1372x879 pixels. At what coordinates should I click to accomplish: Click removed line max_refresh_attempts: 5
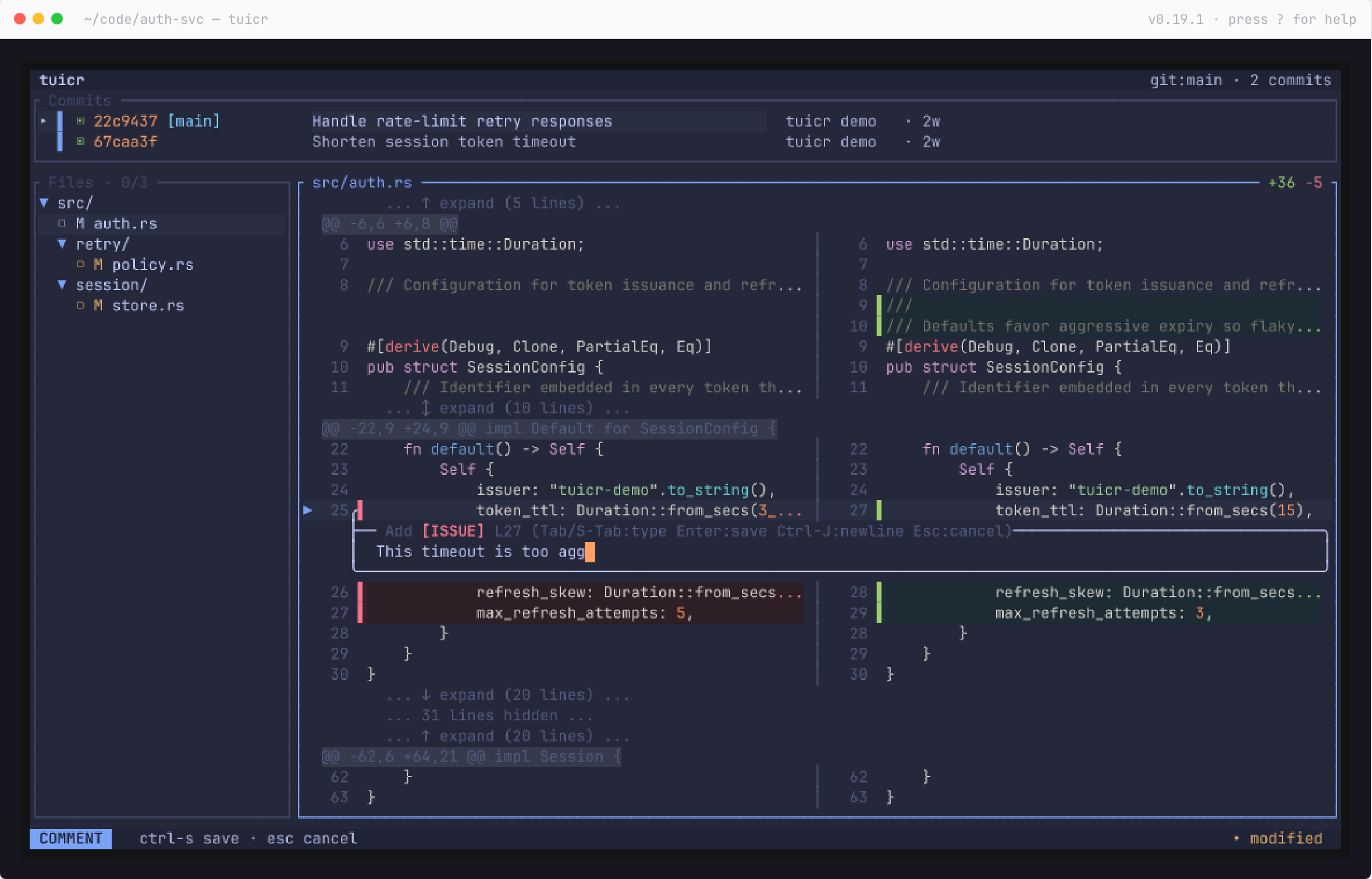tap(580, 613)
